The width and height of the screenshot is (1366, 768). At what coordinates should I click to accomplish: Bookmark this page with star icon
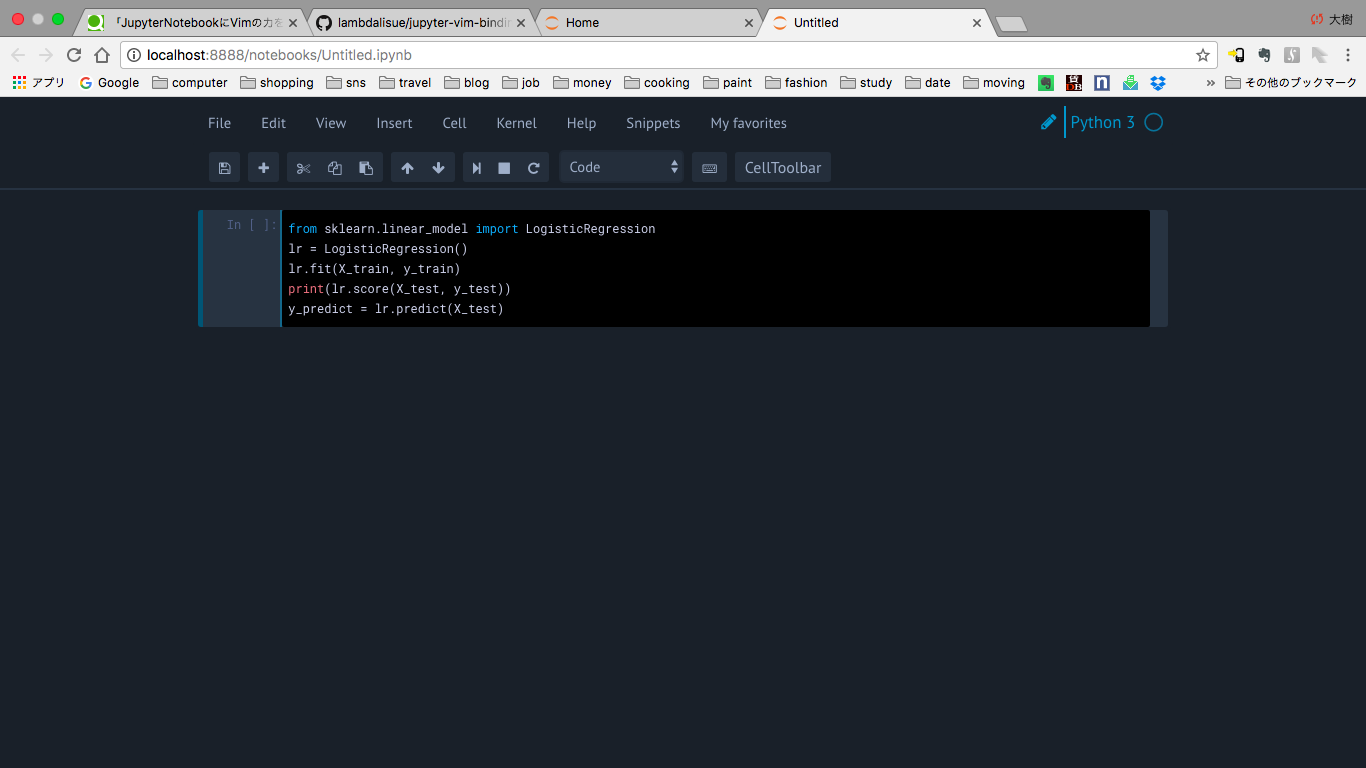coord(1202,55)
